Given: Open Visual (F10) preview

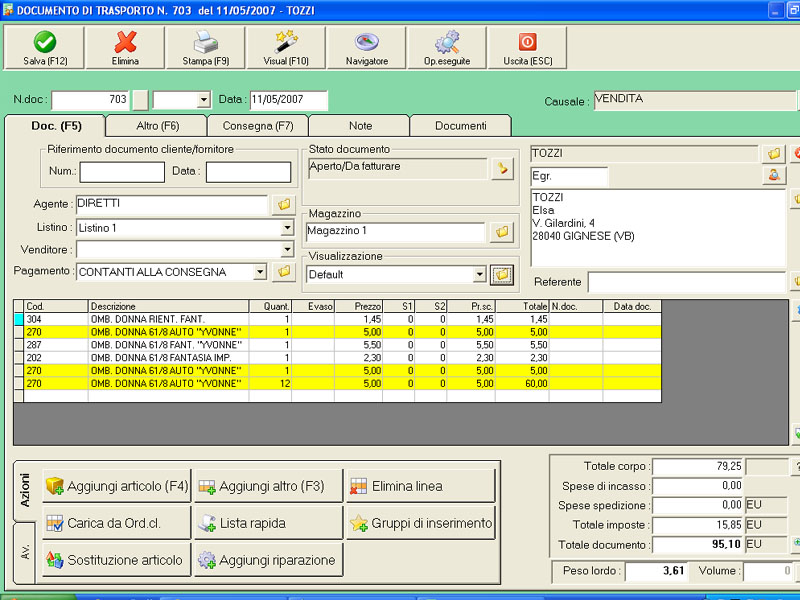Looking at the screenshot, I should point(286,43).
